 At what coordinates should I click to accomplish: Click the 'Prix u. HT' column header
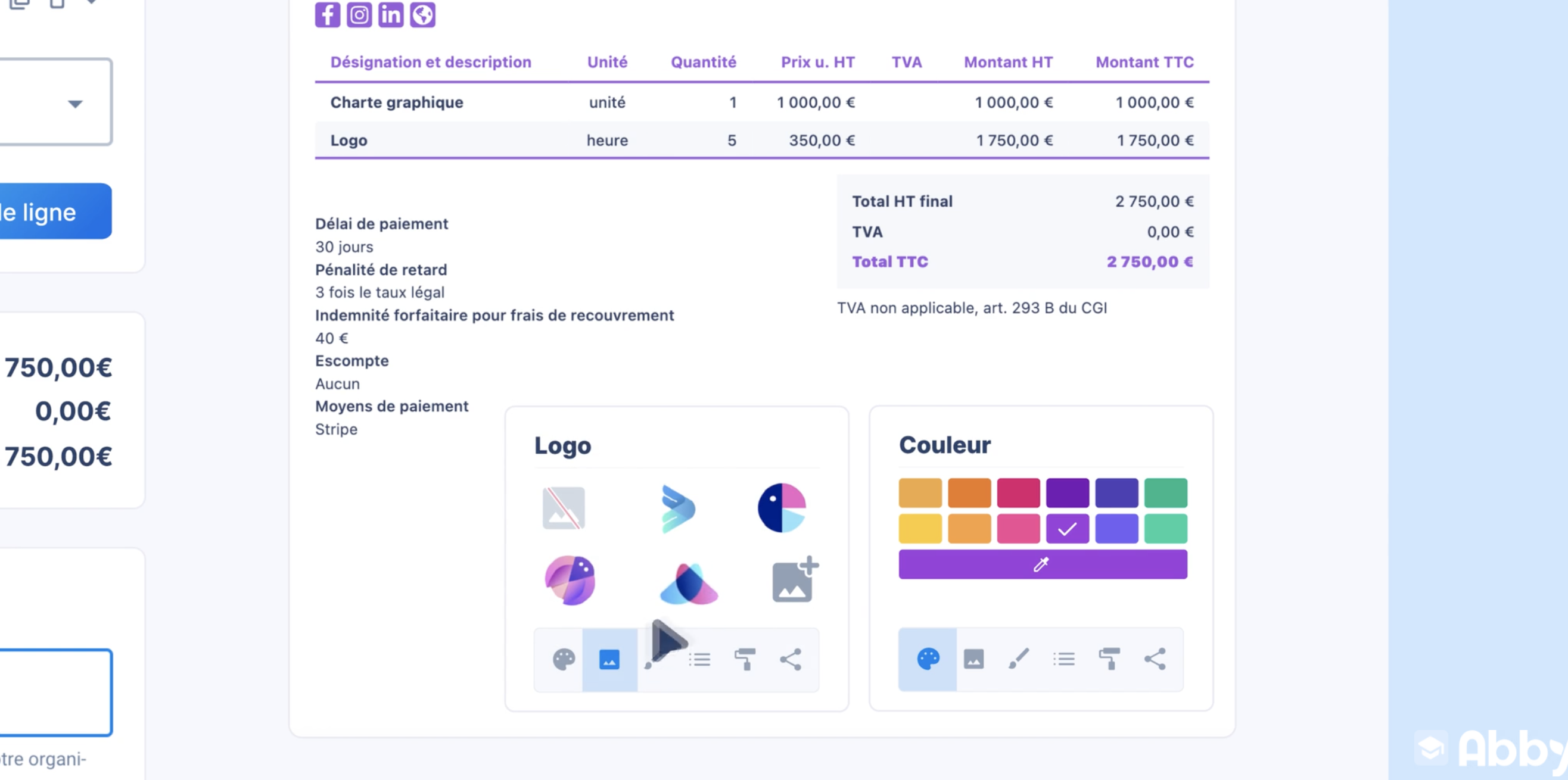pos(818,62)
